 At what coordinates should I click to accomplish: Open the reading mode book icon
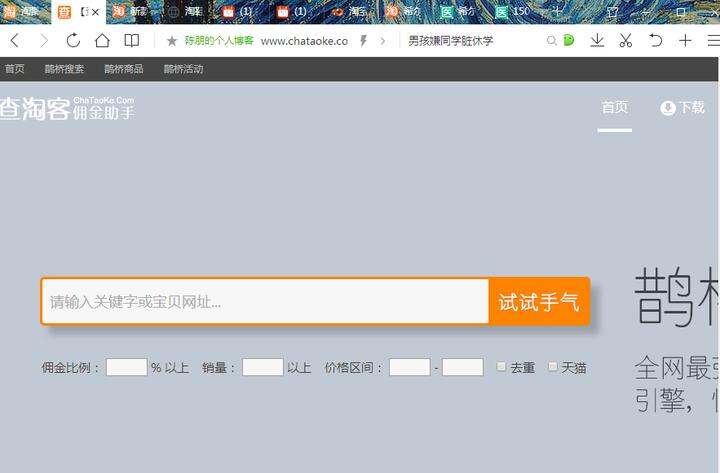click(x=132, y=41)
